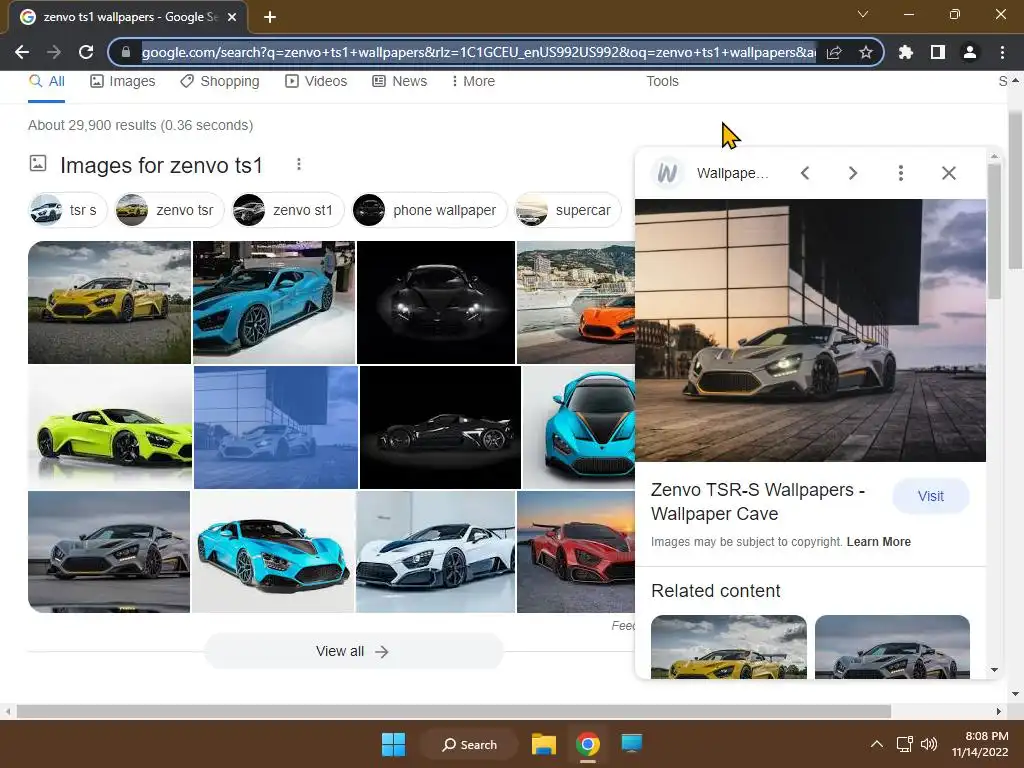The image size is (1024, 768).
Task: Click the Wallpaper Cave source logo
Action: (x=667, y=173)
